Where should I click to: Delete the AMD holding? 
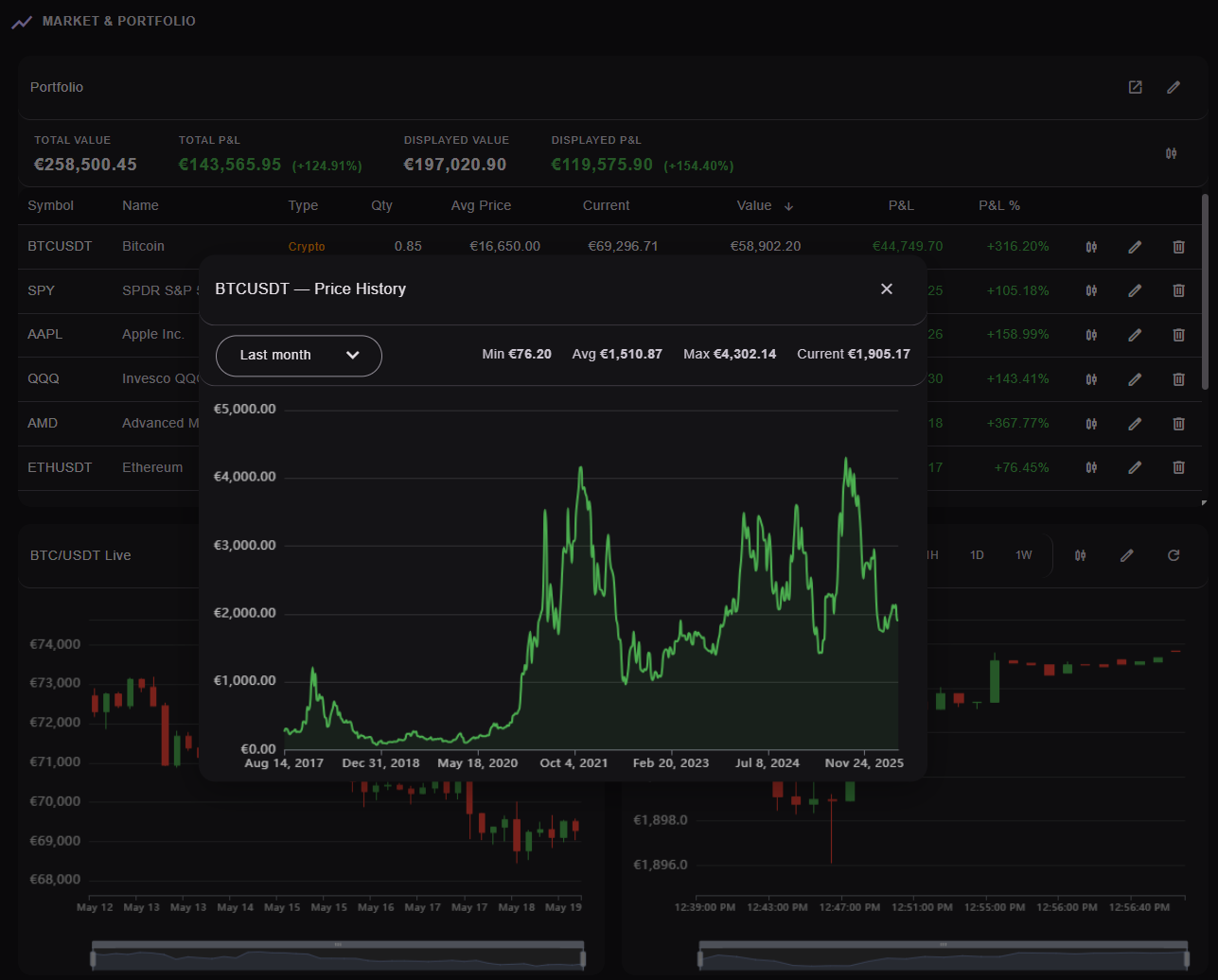[x=1178, y=423]
